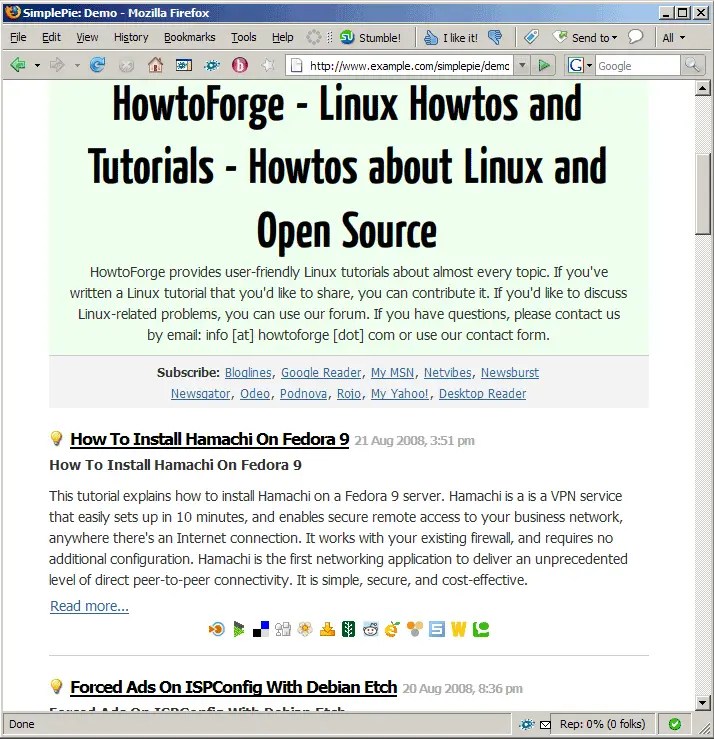The height and width of the screenshot is (739, 714).
Task: Click the red circular 'b' toolbar icon
Action: click(x=240, y=65)
